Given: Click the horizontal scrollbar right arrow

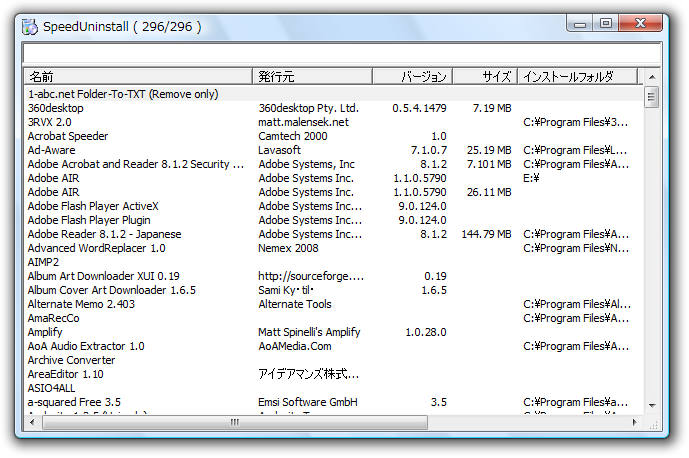Looking at the screenshot, I should click(x=635, y=422).
